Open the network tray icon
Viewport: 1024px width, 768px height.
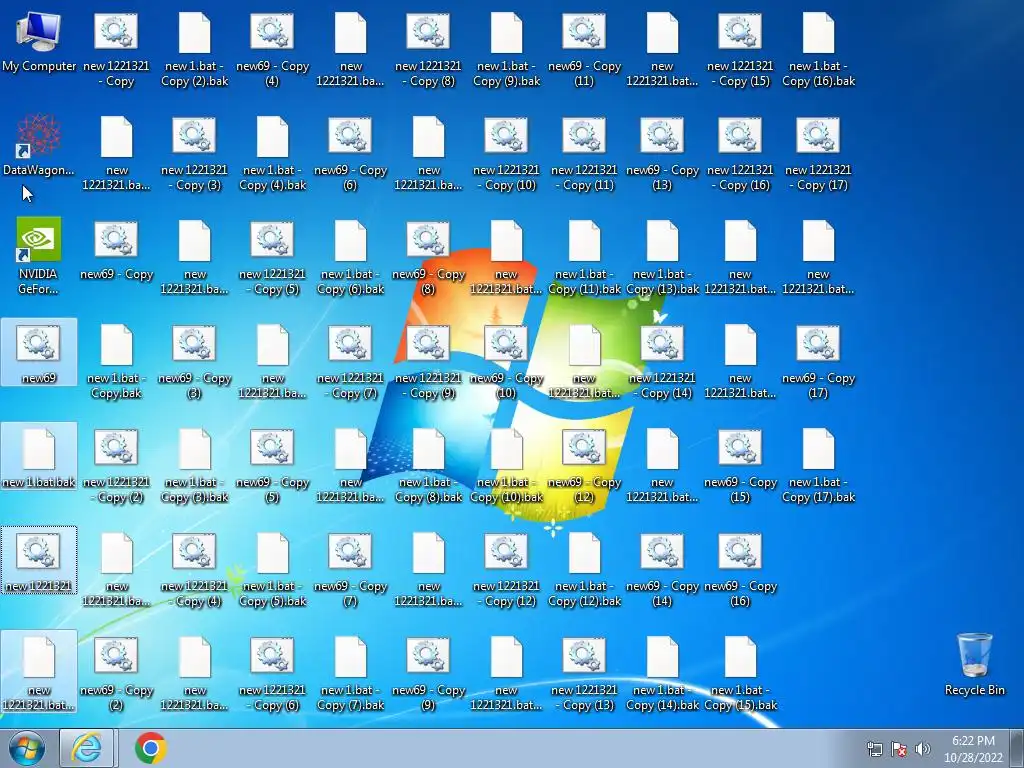874,749
